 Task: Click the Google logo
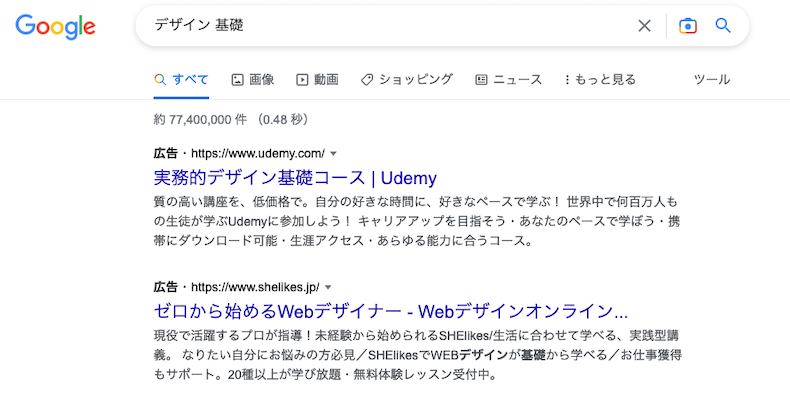tap(55, 27)
